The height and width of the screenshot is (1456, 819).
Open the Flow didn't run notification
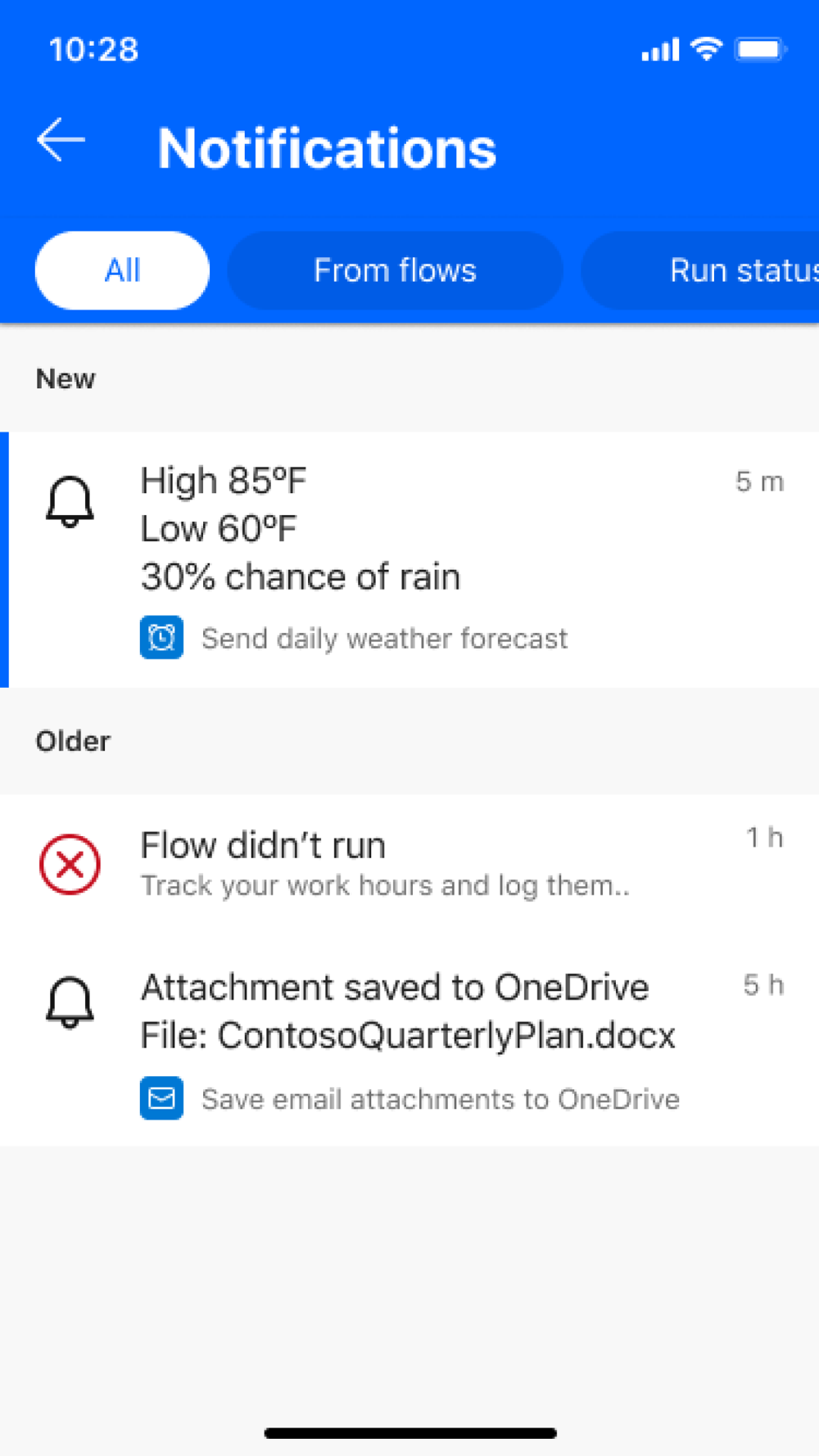coord(409,865)
